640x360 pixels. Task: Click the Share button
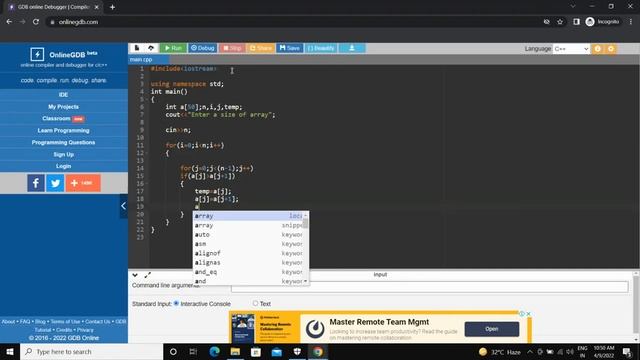tap(260, 48)
